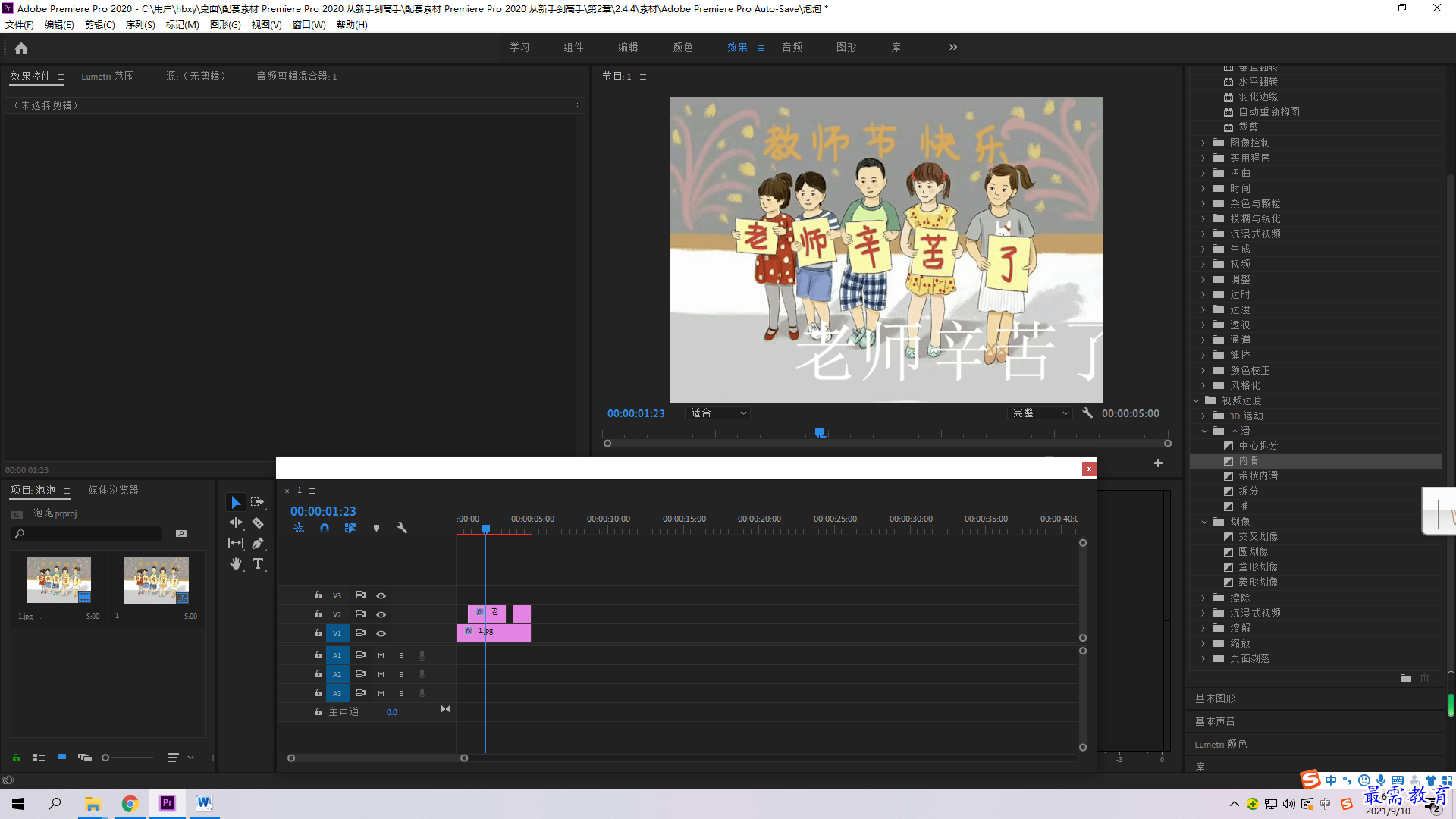
Task: Close the white overlay bar with red X
Action: click(1089, 469)
